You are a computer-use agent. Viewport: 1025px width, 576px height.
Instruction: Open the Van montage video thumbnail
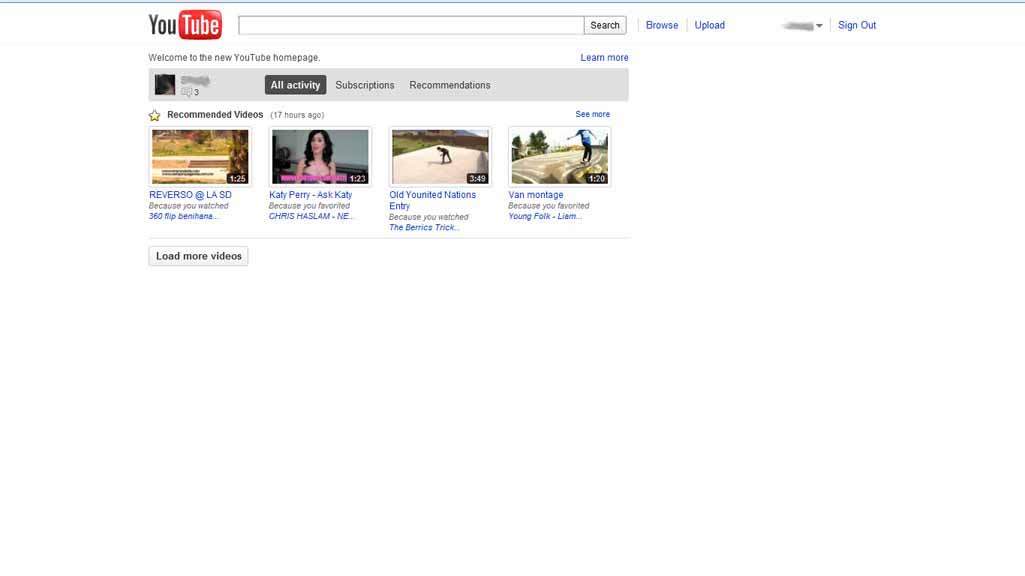560,157
